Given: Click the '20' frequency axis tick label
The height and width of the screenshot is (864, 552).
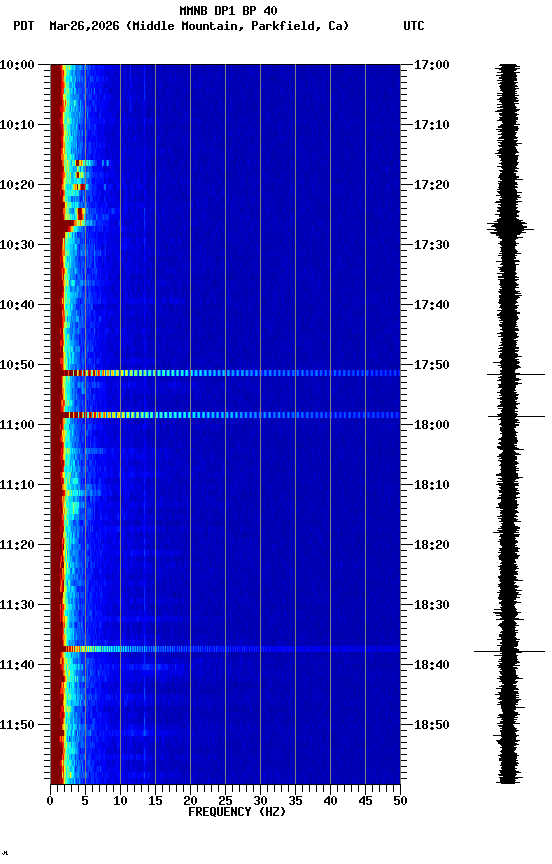Looking at the screenshot, I should (x=190, y=801).
